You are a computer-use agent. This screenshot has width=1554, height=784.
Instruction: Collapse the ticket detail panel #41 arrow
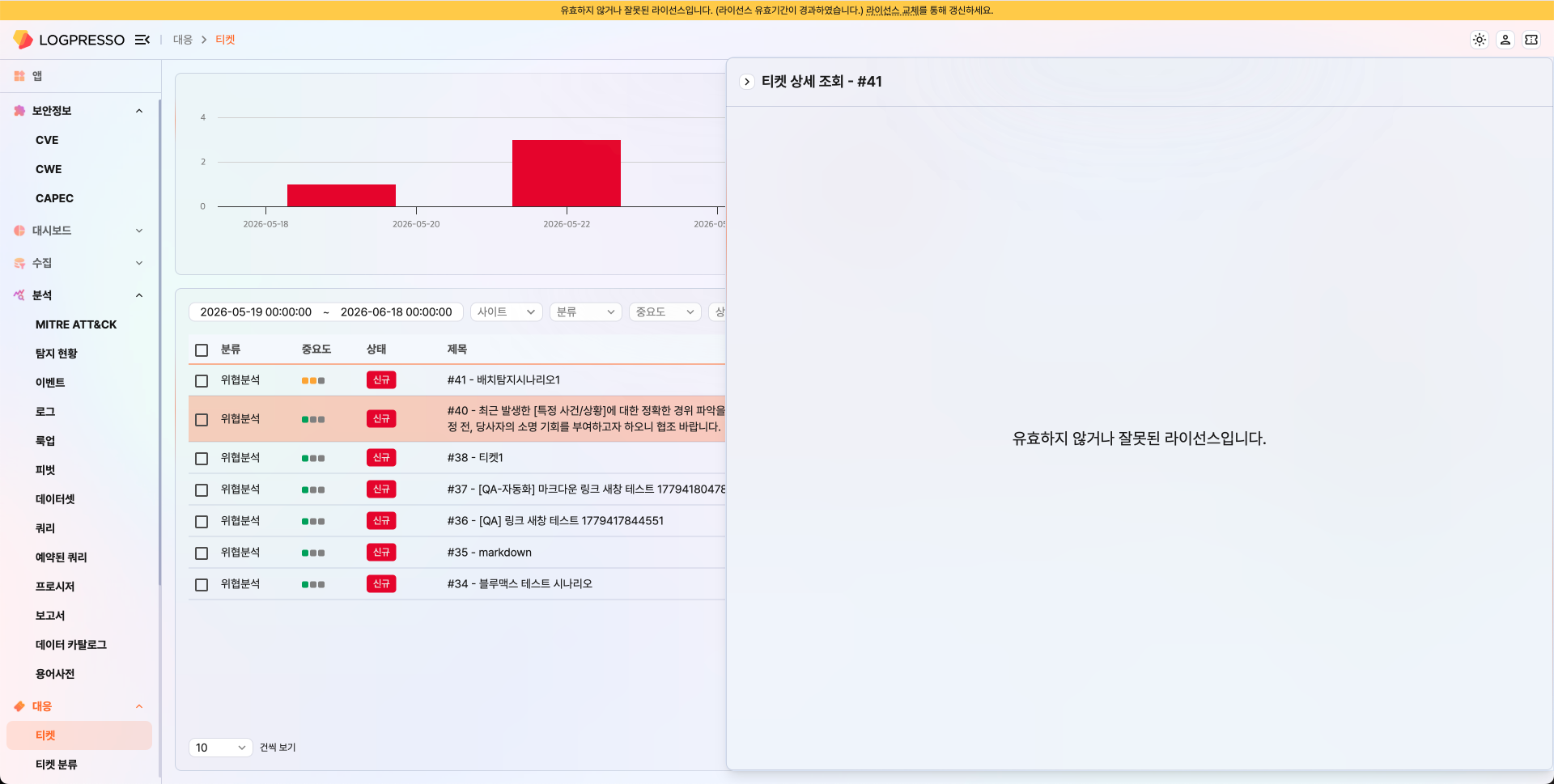(747, 82)
